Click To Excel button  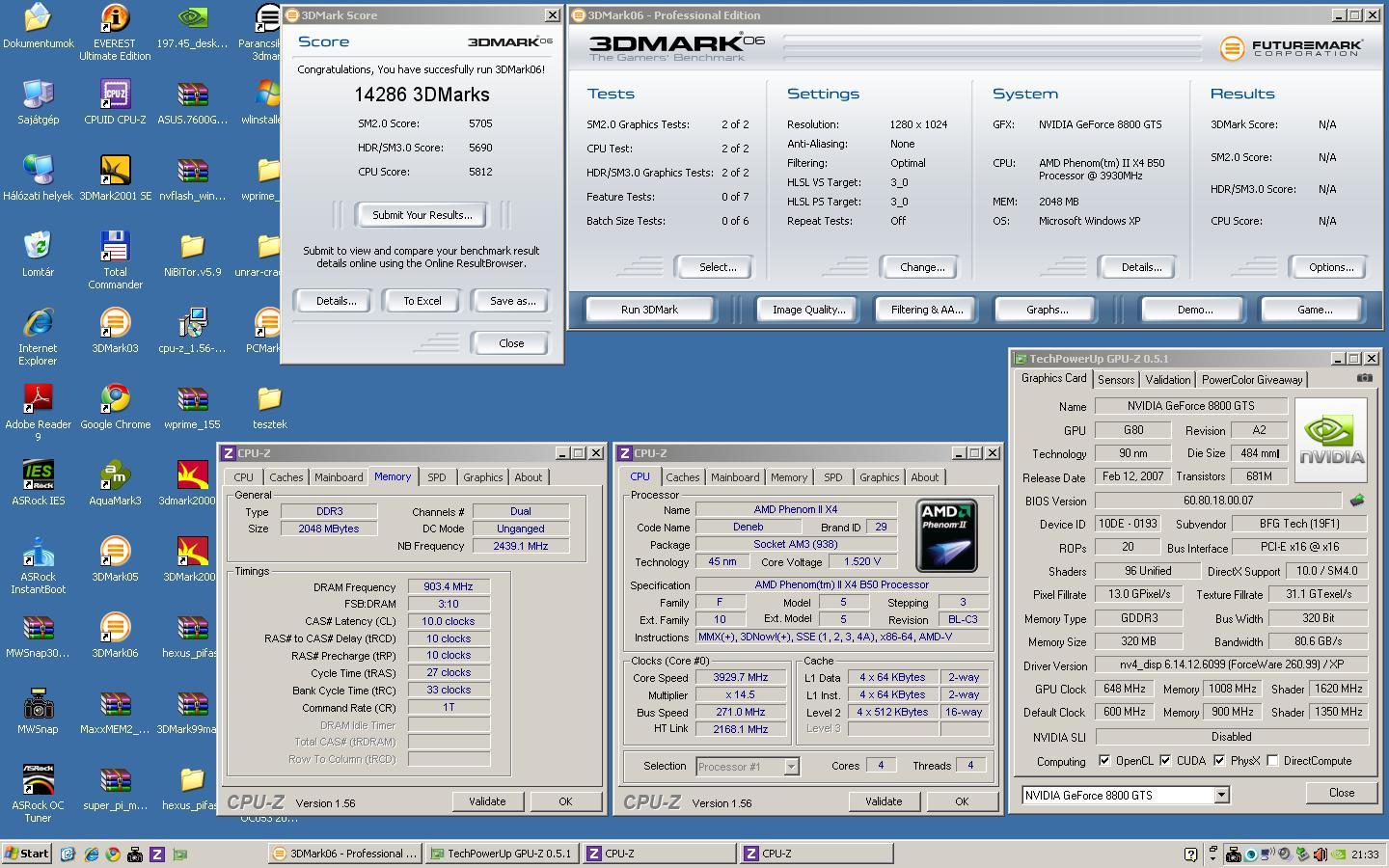tap(422, 301)
